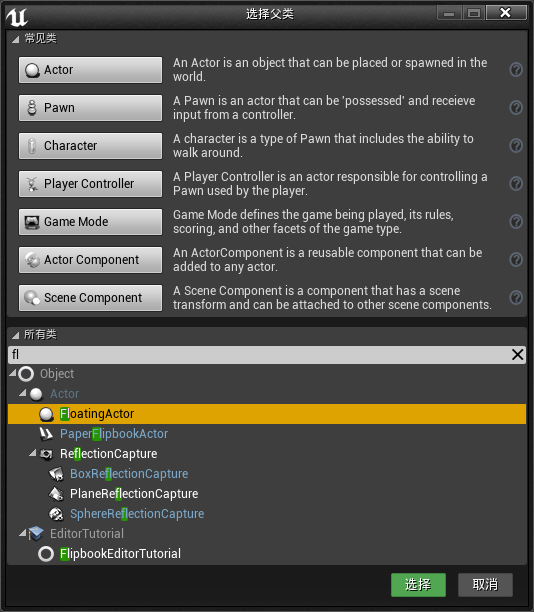Open help for the Actor class
The width and height of the screenshot is (534, 612).
click(x=516, y=69)
